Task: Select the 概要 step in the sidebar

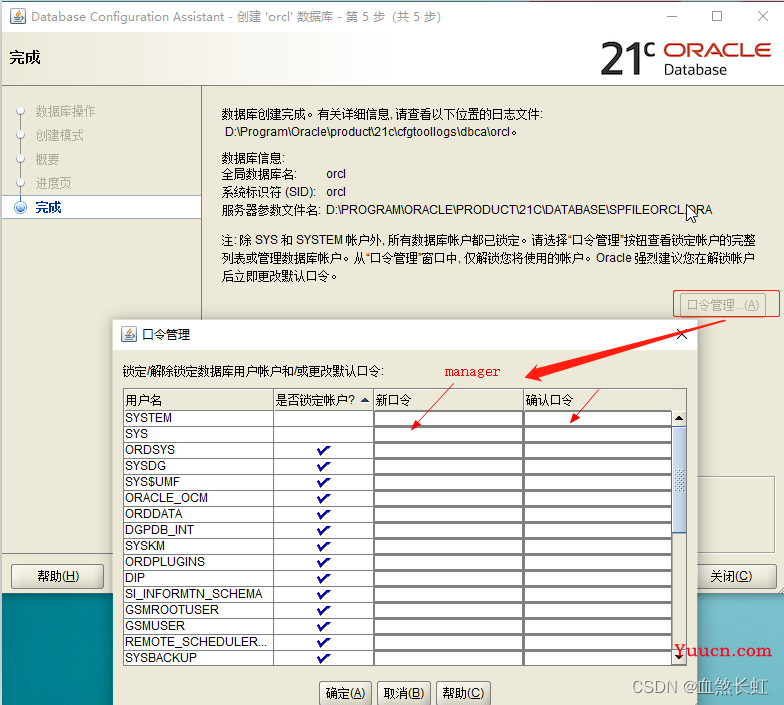Action: [x=48, y=159]
